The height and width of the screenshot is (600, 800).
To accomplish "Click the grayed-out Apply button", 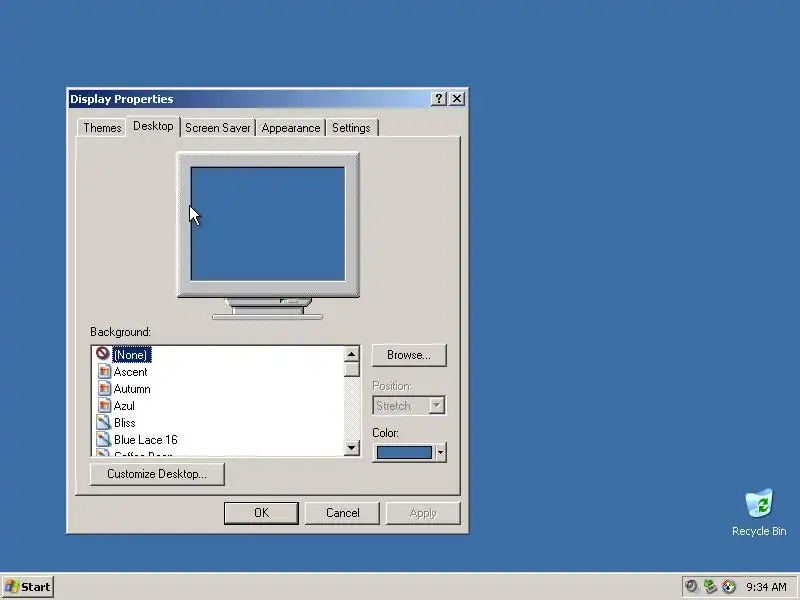I will click(423, 513).
